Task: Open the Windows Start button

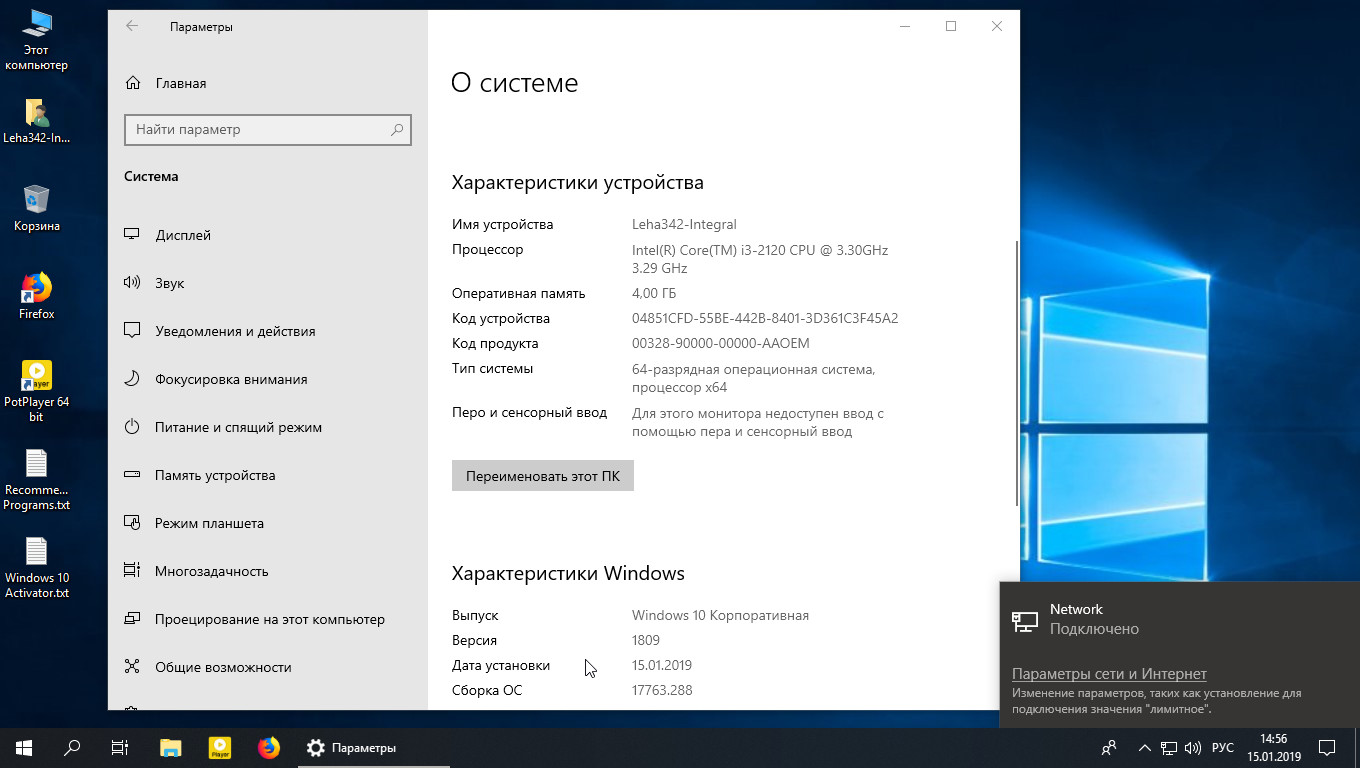Action: pyautogui.click(x=24, y=747)
